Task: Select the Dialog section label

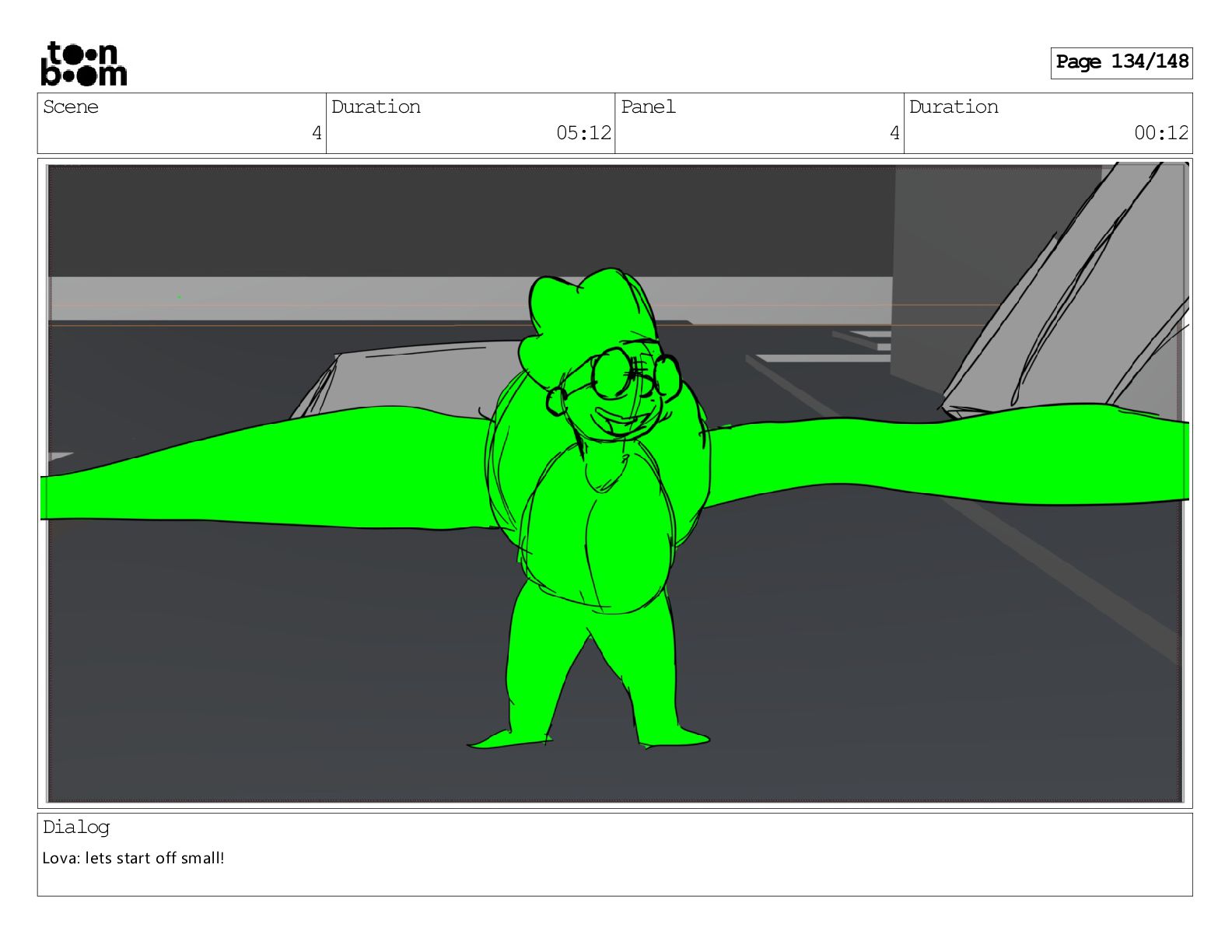Action: (x=76, y=828)
